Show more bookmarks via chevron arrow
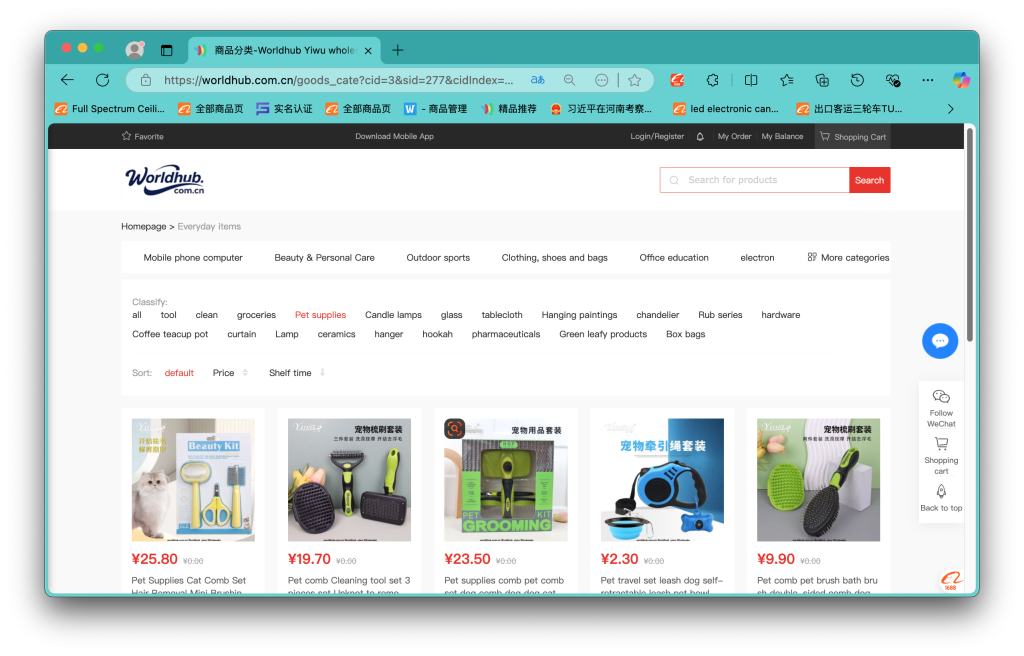The width and height of the screenshot is (1024, 656). [950, 109]
